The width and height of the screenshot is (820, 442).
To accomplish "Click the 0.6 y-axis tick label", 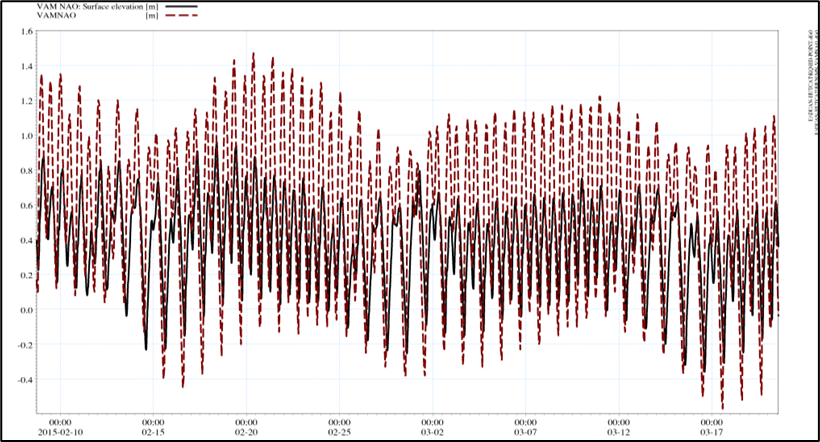I will click(x=26, y=205).
